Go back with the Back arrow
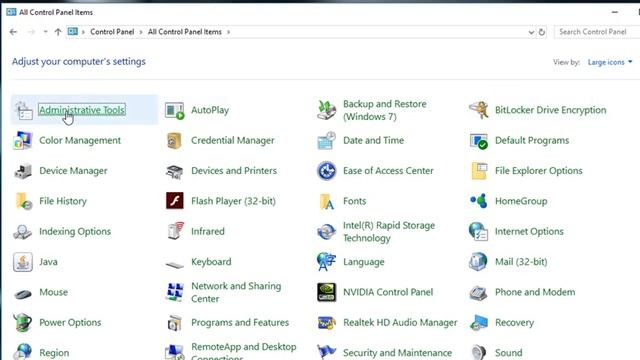 point(13,32)
